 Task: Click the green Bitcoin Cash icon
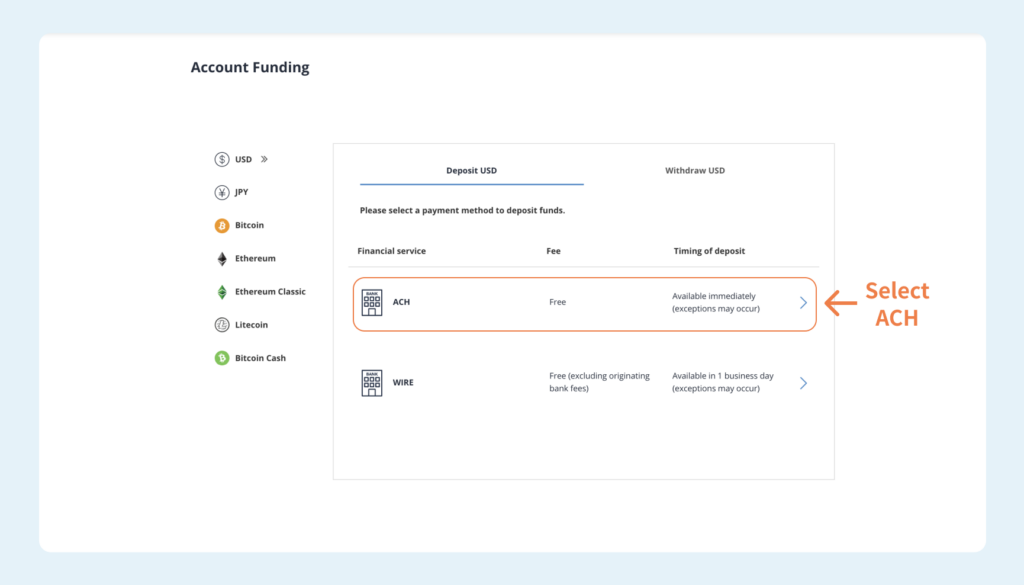pos(222,358)
